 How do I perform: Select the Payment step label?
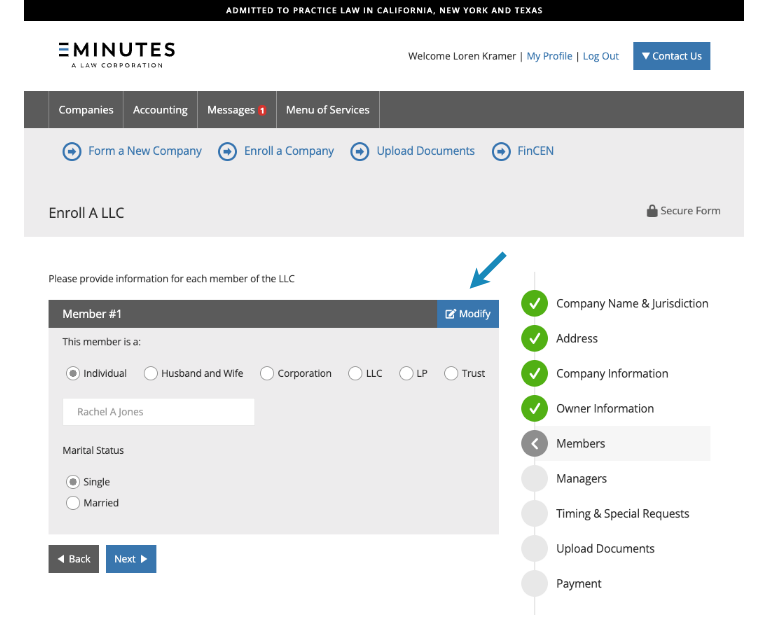tap(578, 584)
